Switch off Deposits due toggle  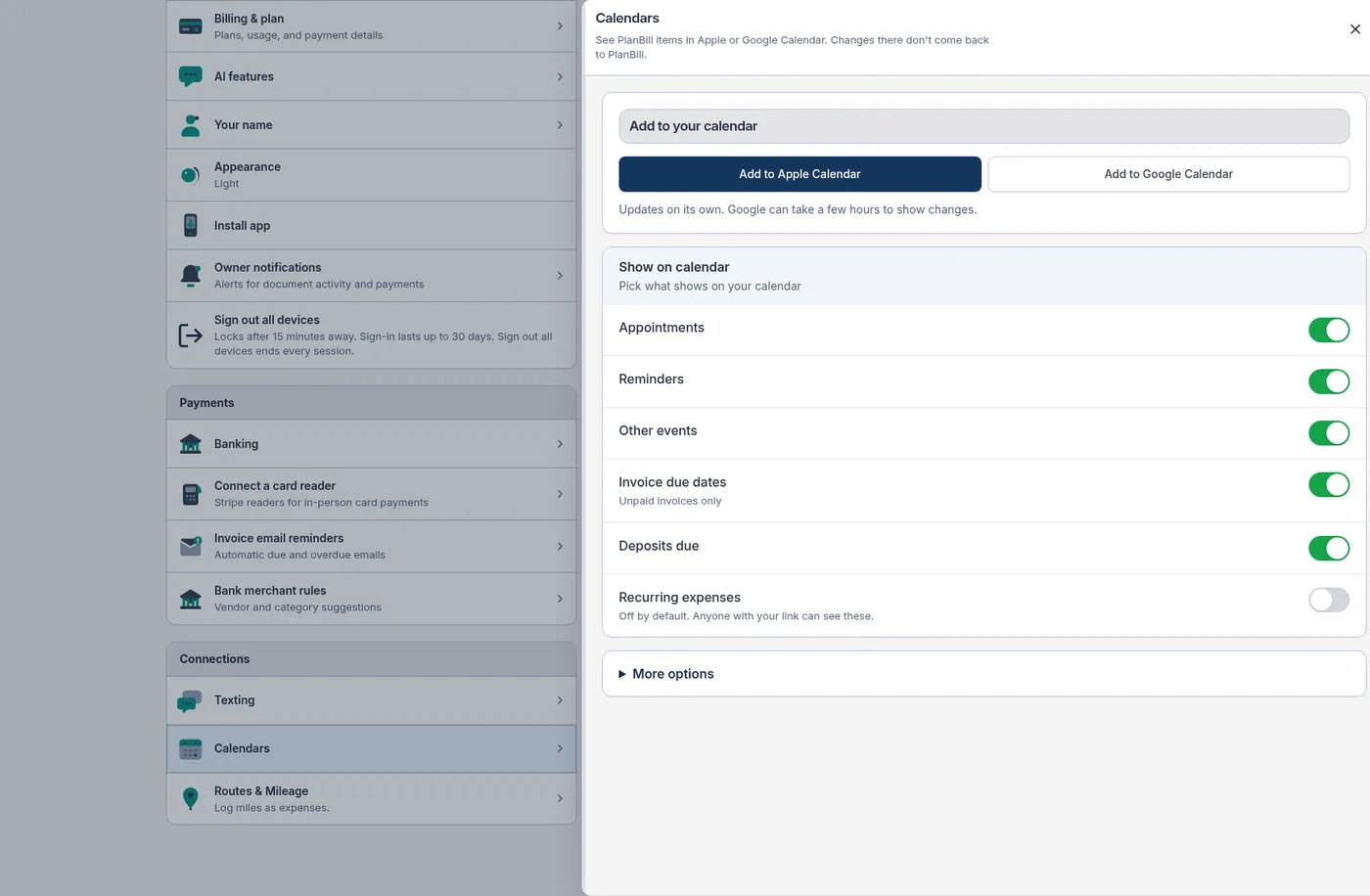1329,548
